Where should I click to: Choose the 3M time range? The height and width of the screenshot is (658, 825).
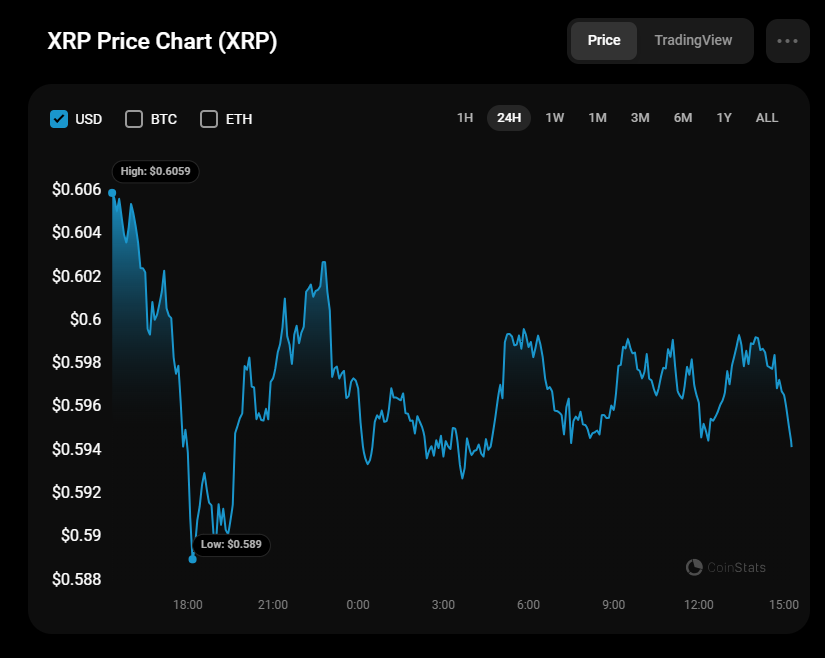coord(640,118)
